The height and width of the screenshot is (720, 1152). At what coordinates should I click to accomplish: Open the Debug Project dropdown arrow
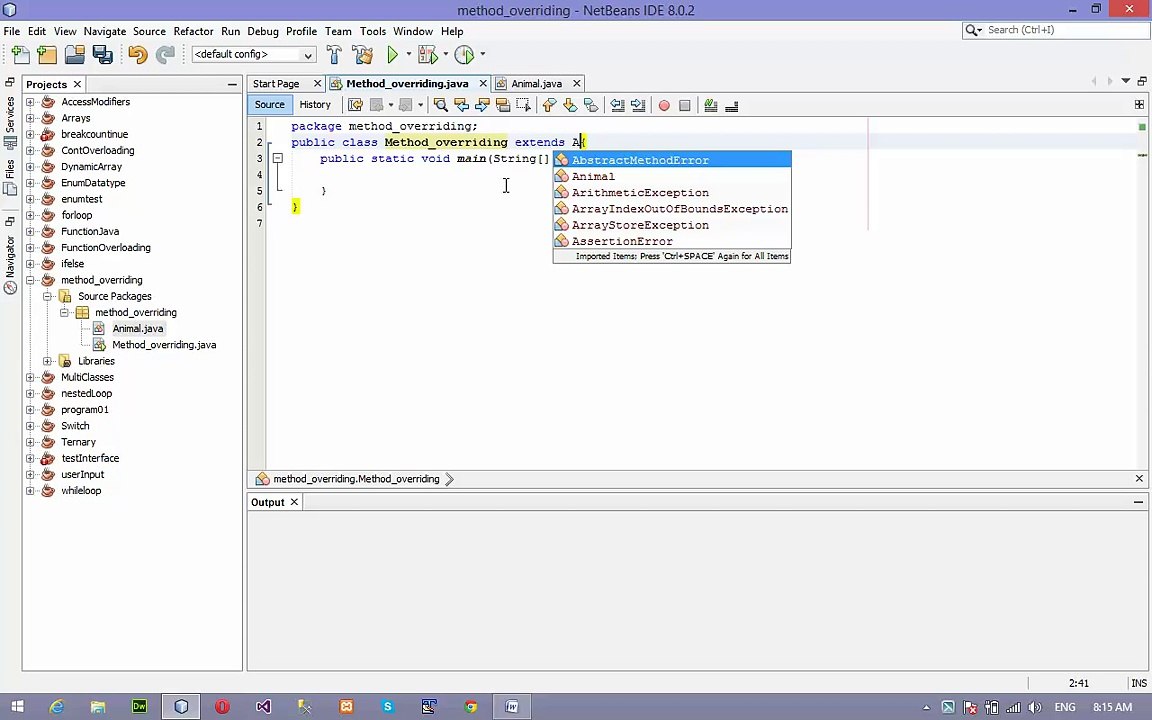coord(445,54)
